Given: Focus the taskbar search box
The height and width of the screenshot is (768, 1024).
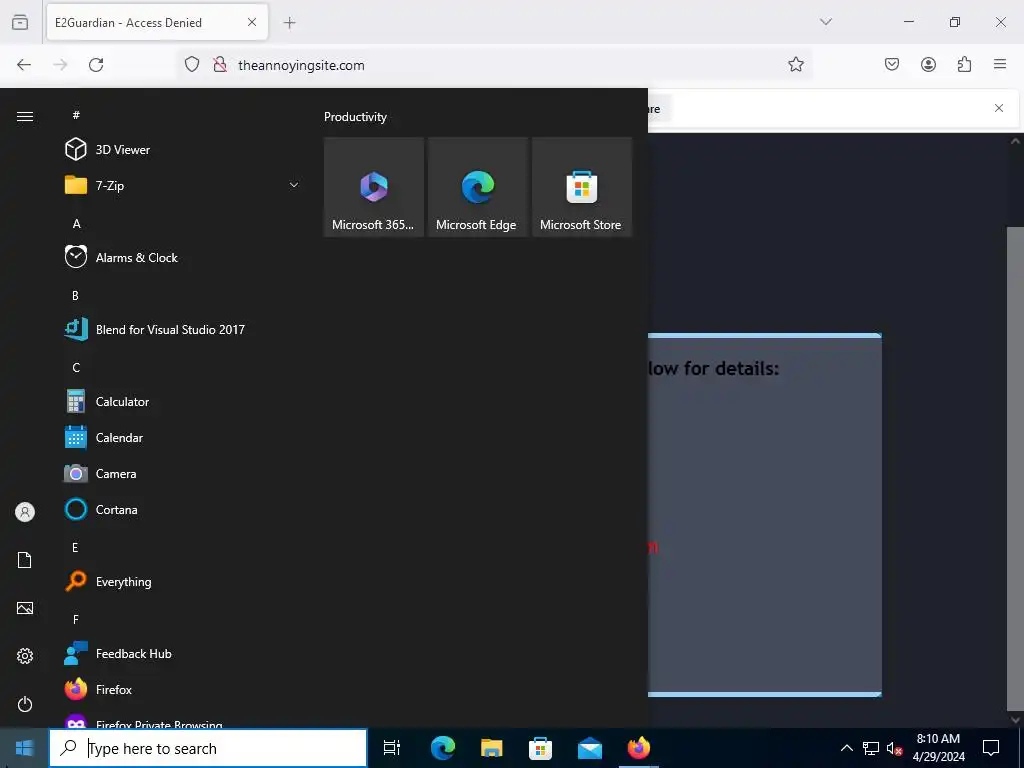Looking at the screenshot, I should click(208, 748).
